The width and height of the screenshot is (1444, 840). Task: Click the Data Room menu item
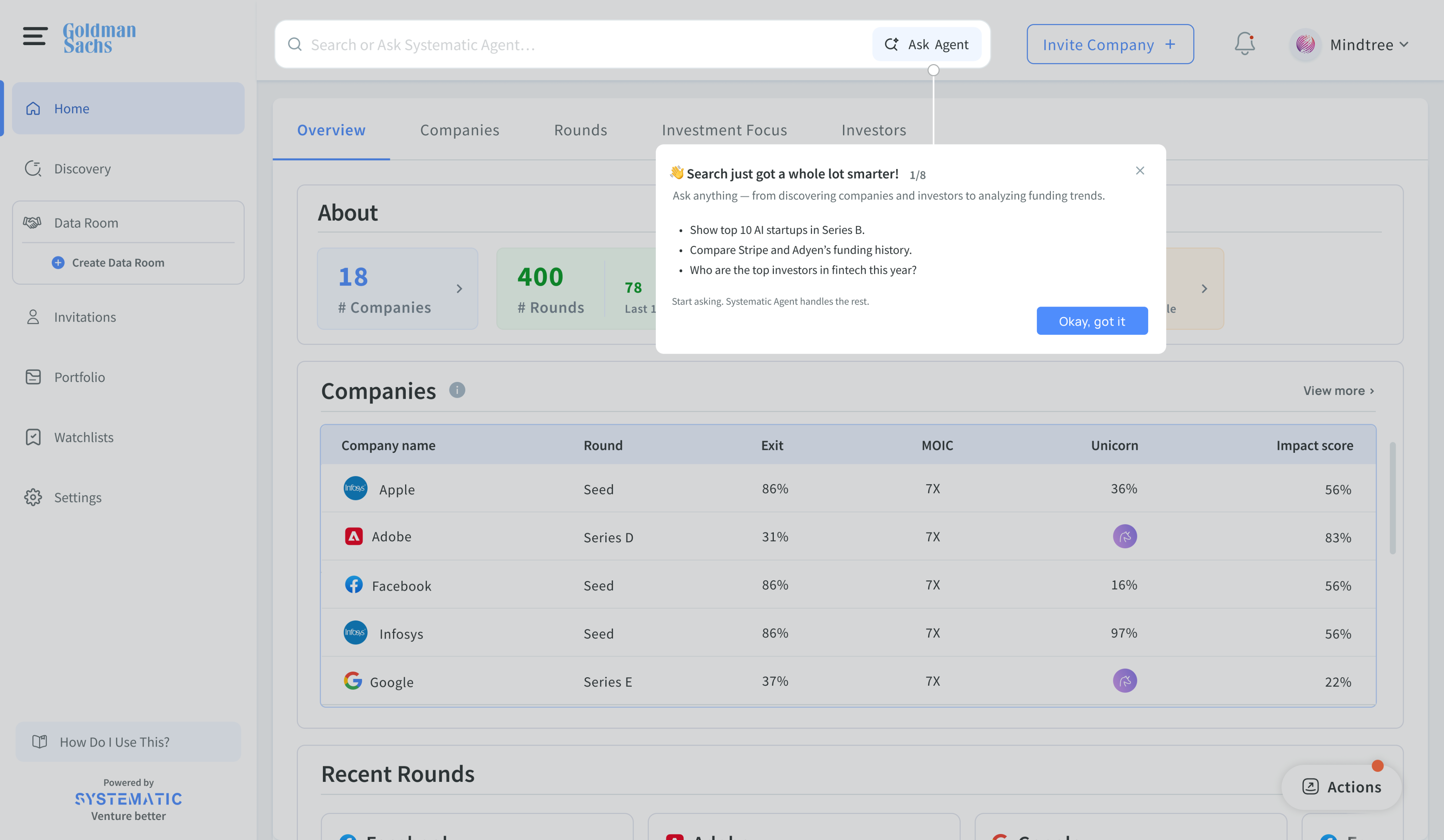pos(128,222)
